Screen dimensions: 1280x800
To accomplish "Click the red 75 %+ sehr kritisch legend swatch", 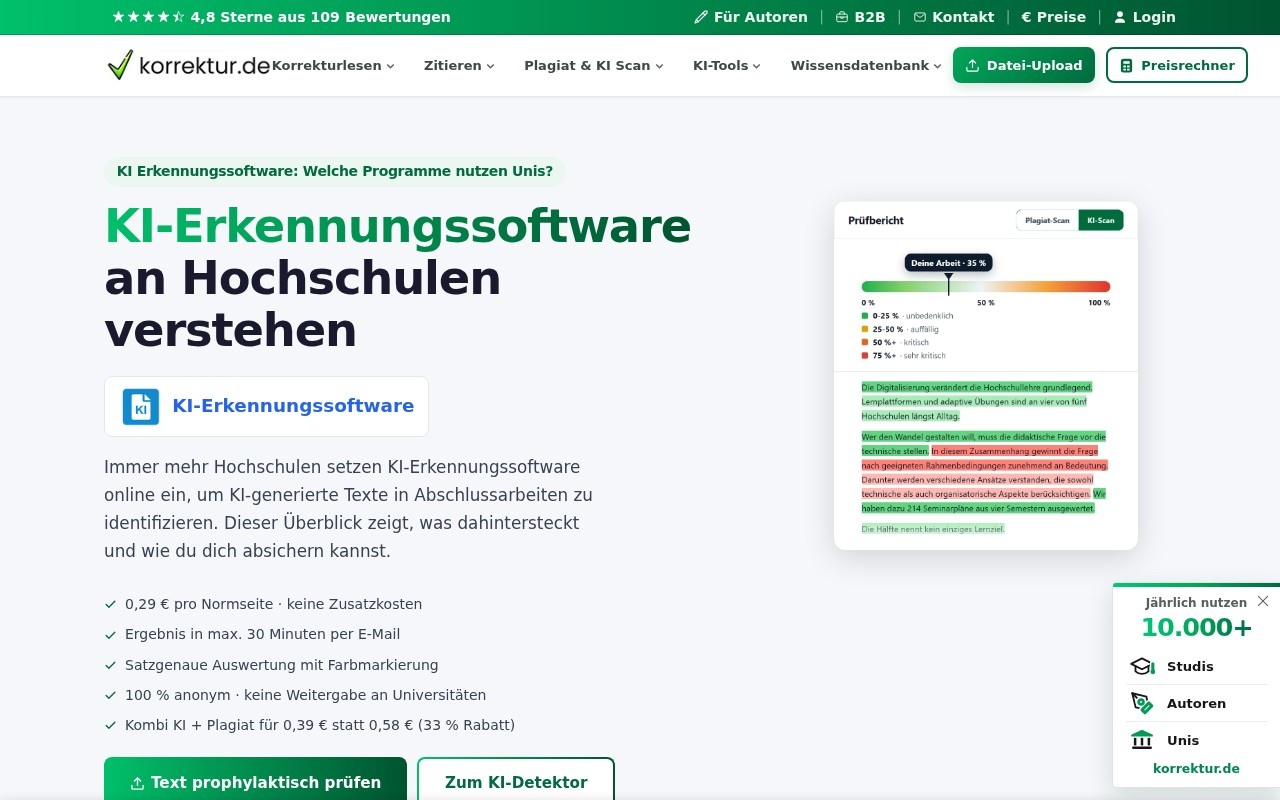I will [x=865, y=355].
